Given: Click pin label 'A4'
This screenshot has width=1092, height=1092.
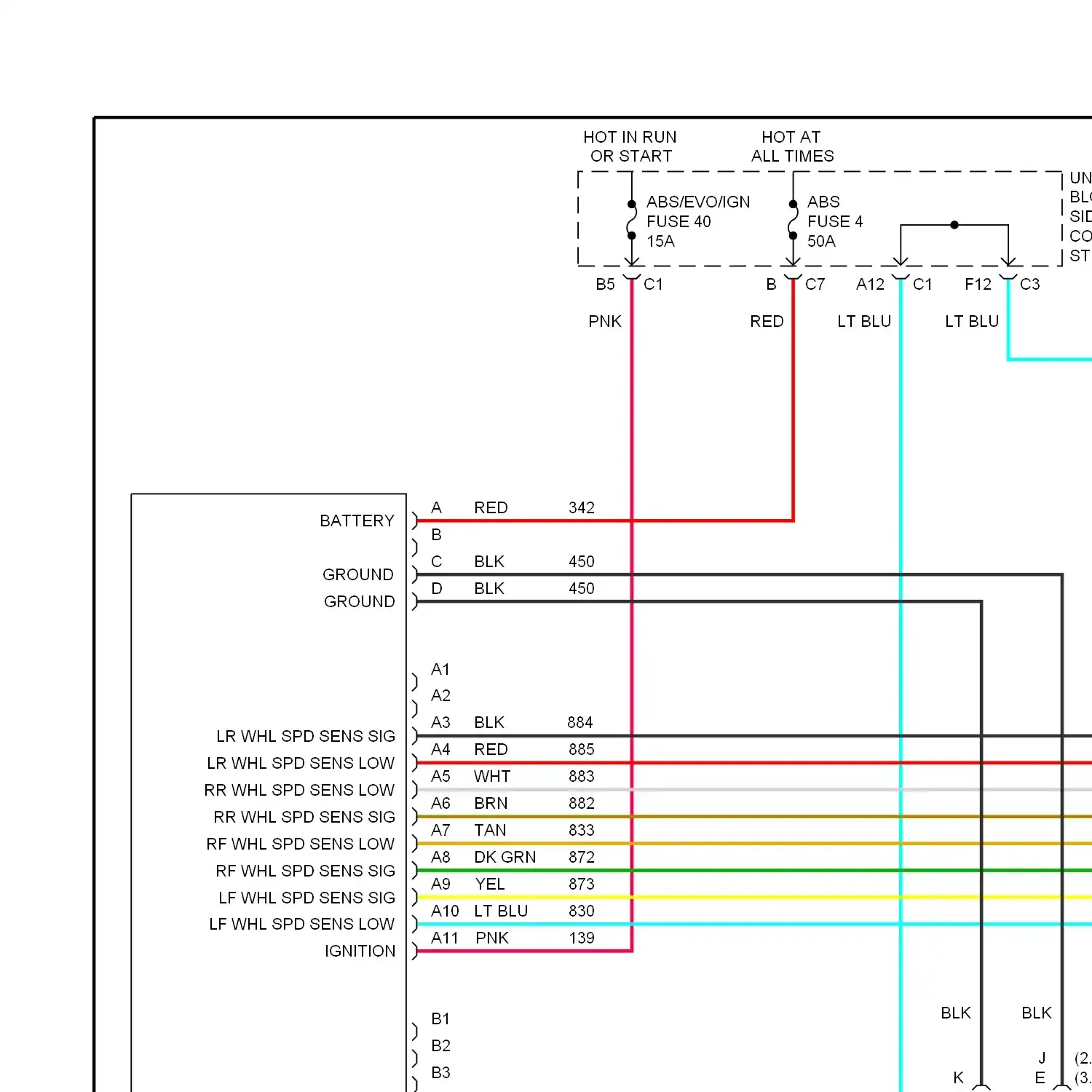Looking at the screenshot, I should tap(440, 749).
